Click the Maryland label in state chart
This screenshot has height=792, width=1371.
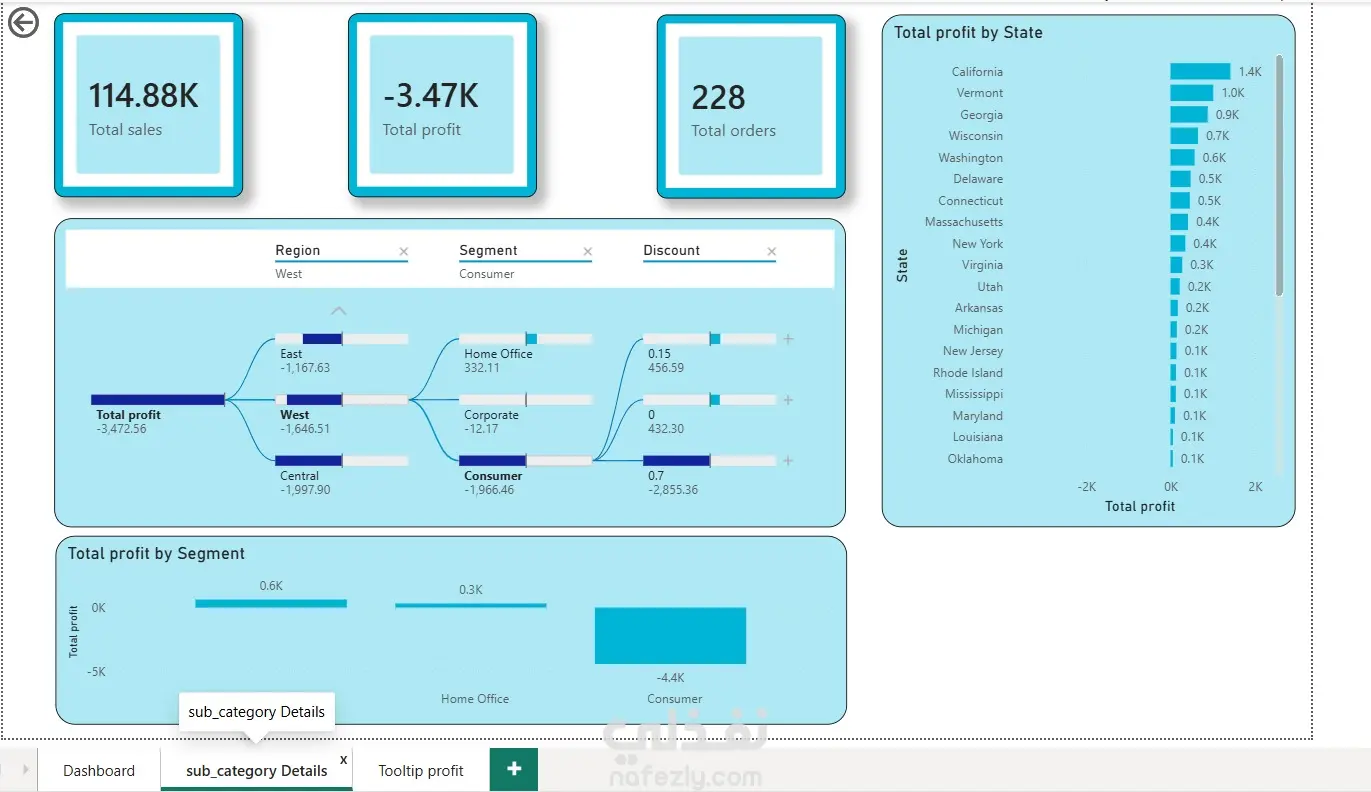[978, 416]
